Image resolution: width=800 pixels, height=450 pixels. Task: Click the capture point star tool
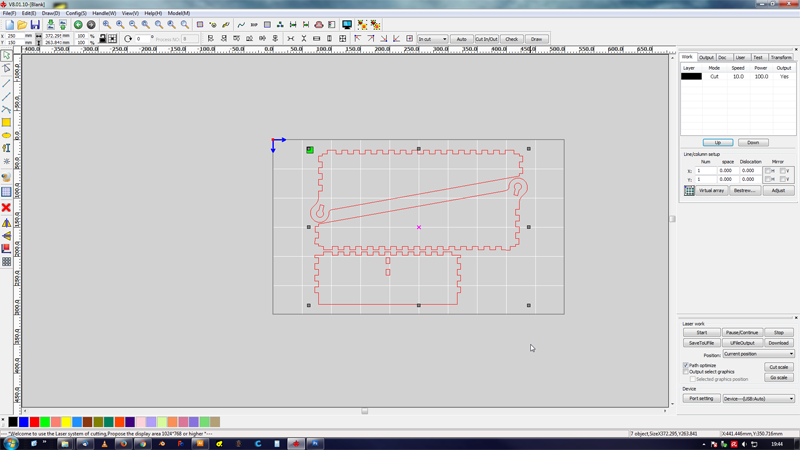click(6, 161)
